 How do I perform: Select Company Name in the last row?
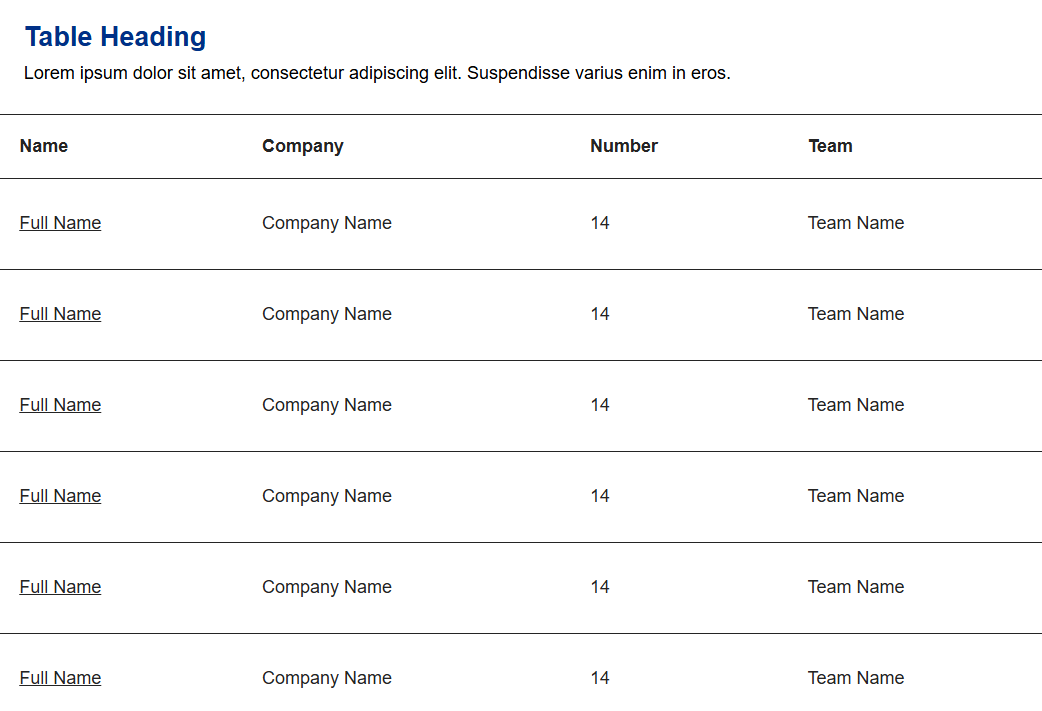point(327,677)
